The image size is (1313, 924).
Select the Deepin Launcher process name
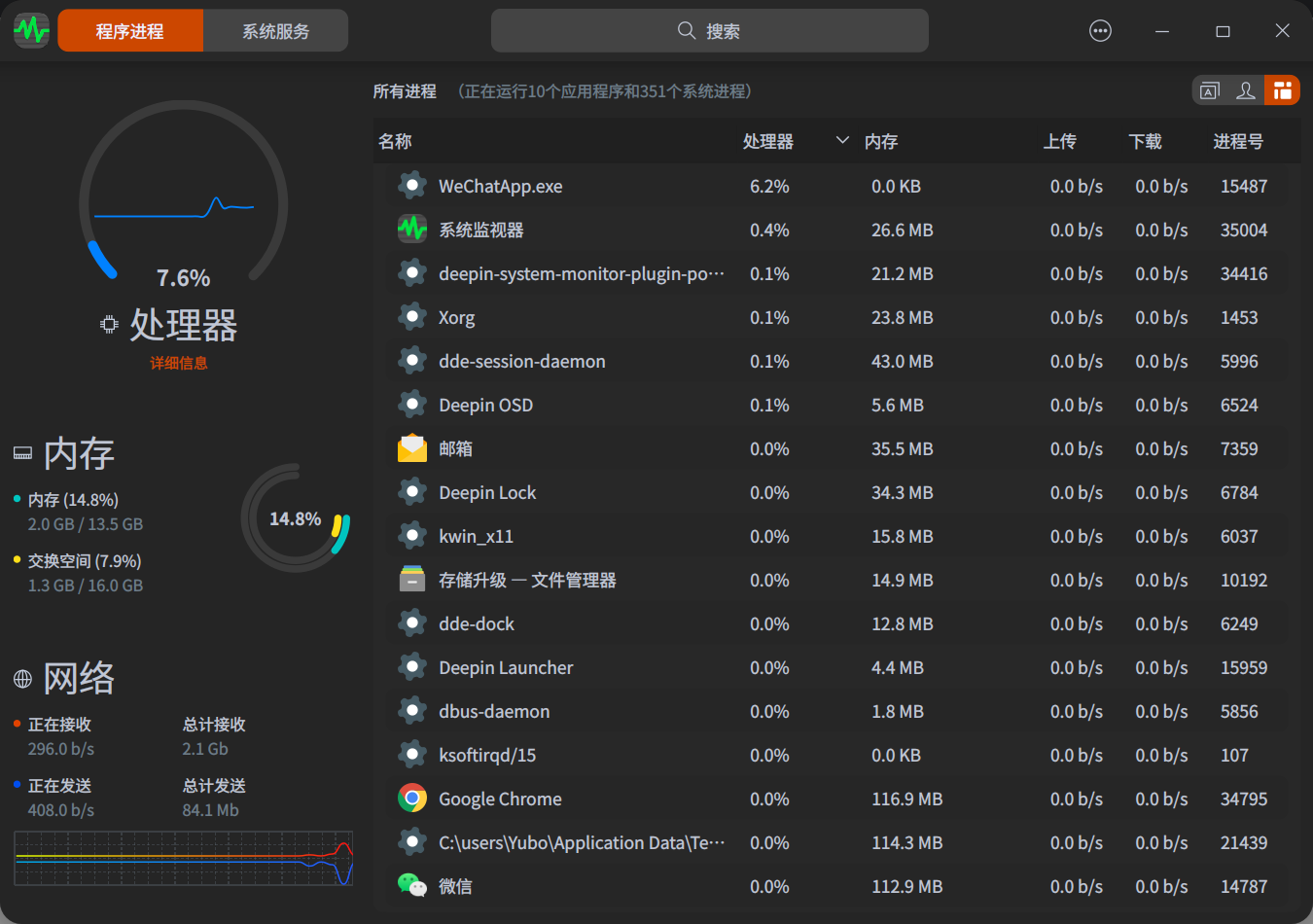tap(506, 668)
